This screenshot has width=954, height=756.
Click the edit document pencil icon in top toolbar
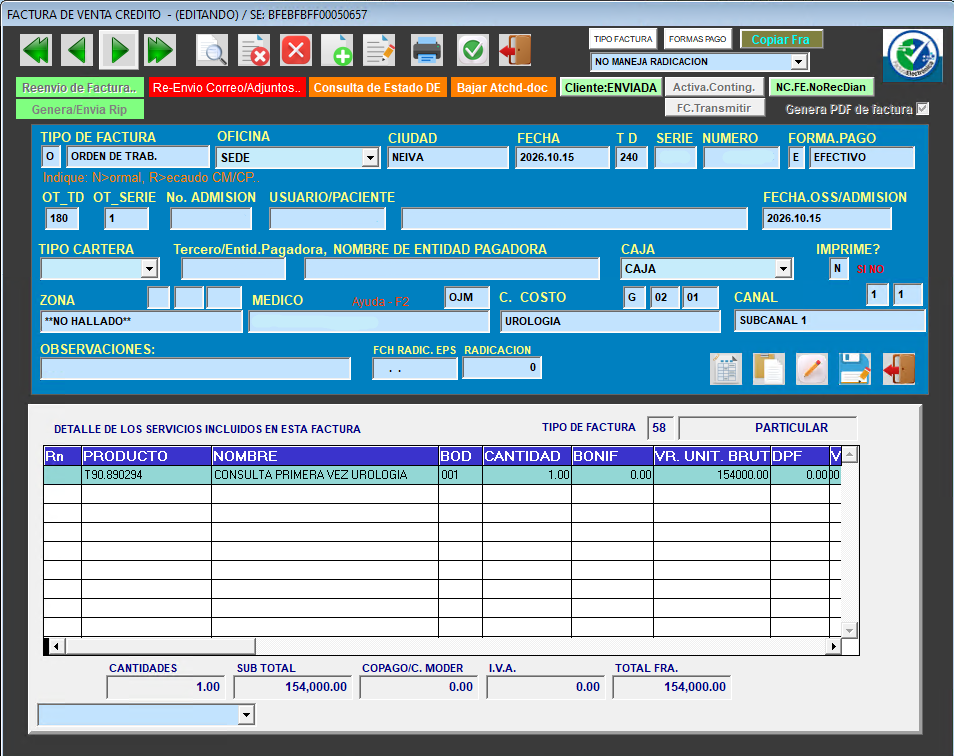point(379,50)
